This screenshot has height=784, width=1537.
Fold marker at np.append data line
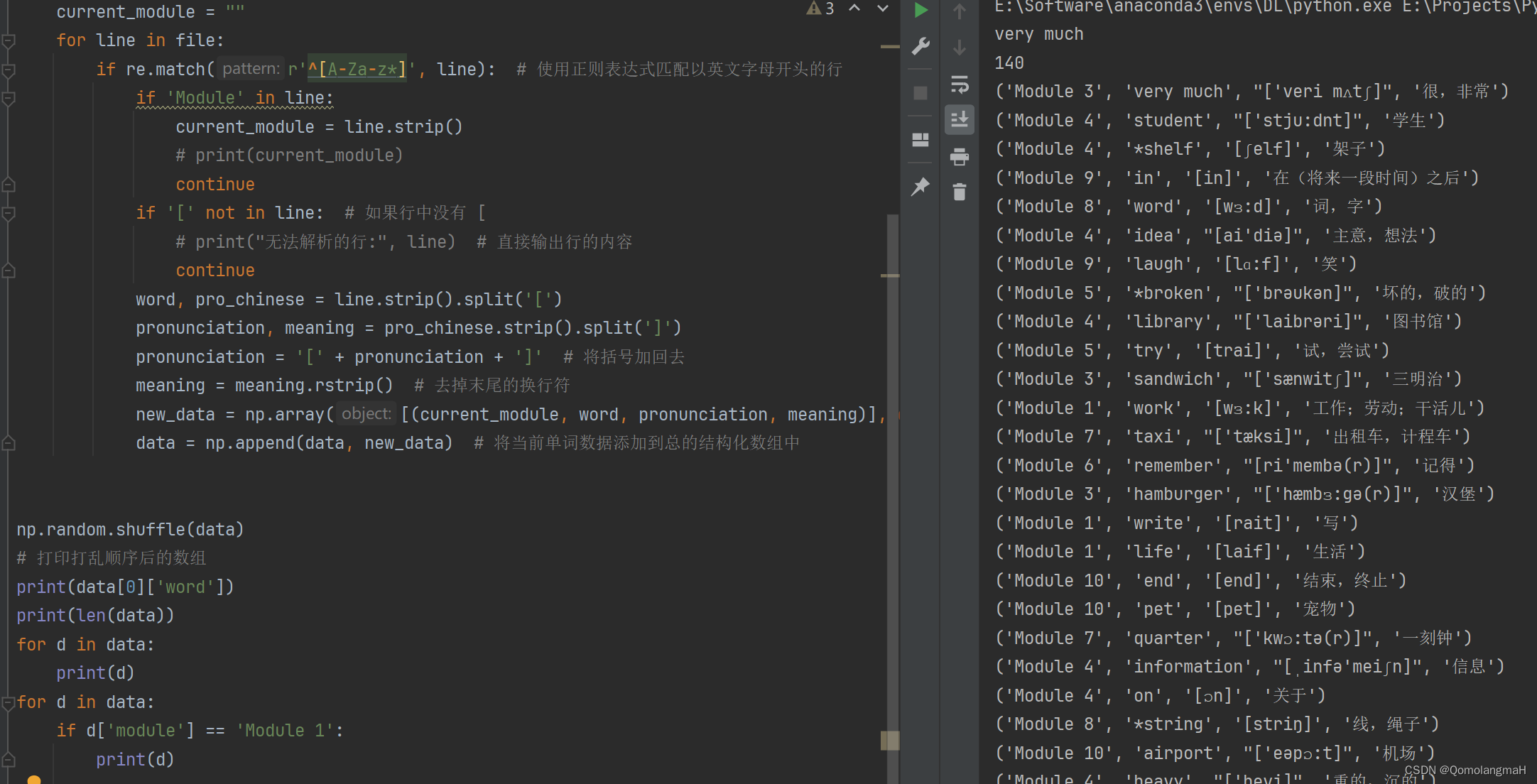pyautogui.click(x=9, y=443)
